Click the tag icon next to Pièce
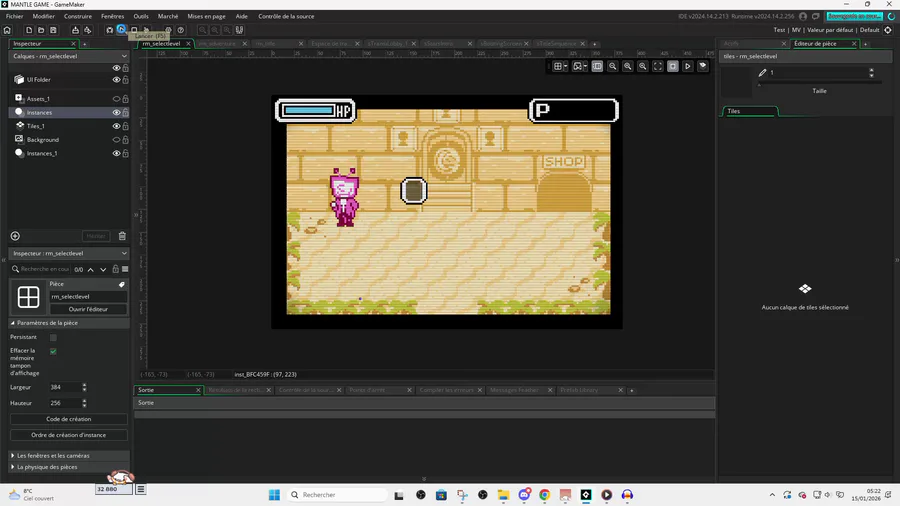The width and height of the screenshot is (900, 506). point(122,284)
